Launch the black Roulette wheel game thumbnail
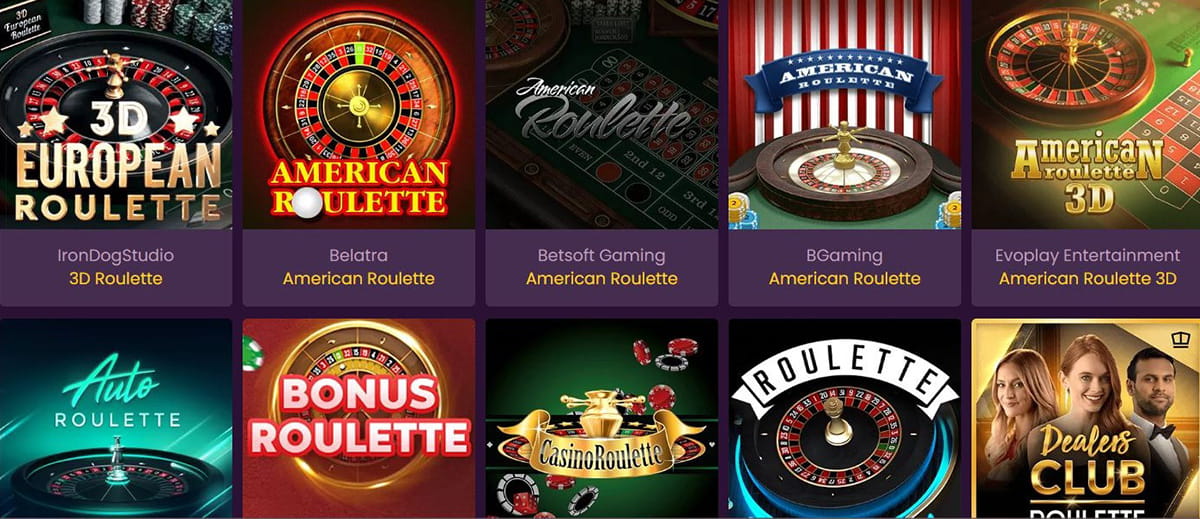This screenshot has width=1200, height=519. pos(845,417)
